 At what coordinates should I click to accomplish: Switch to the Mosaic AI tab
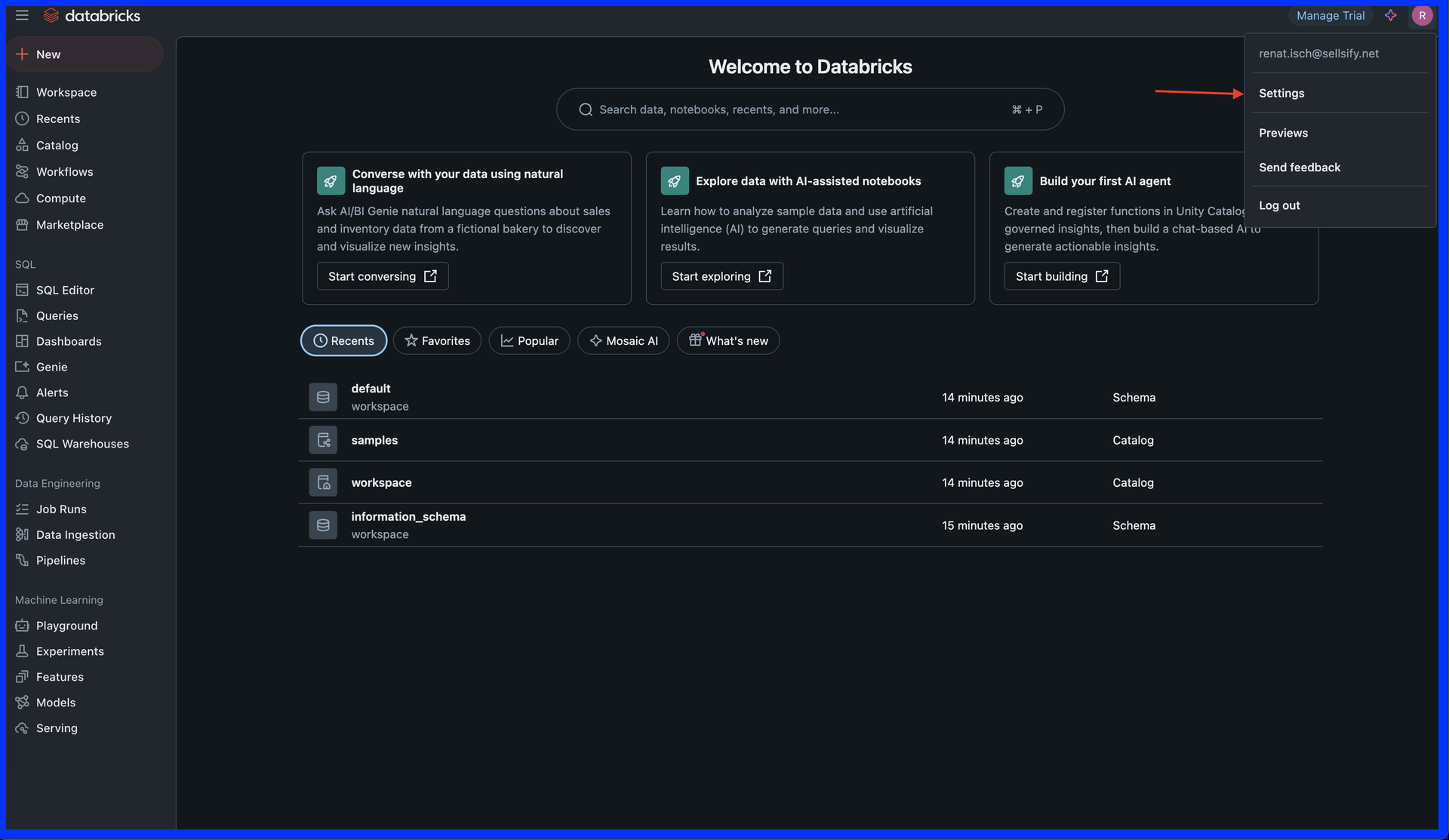pyautogui.click(x=623, y=340)
